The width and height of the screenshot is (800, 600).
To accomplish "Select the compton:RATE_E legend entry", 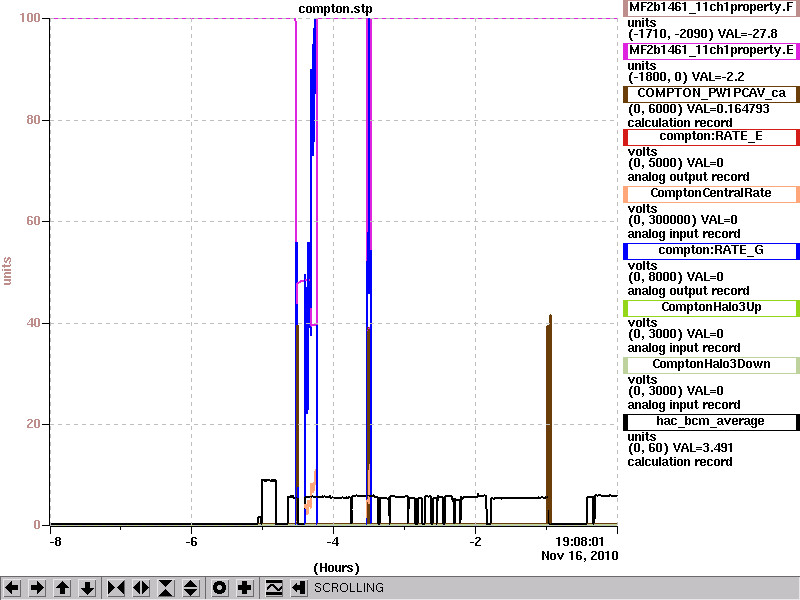I will pos(711,137).
